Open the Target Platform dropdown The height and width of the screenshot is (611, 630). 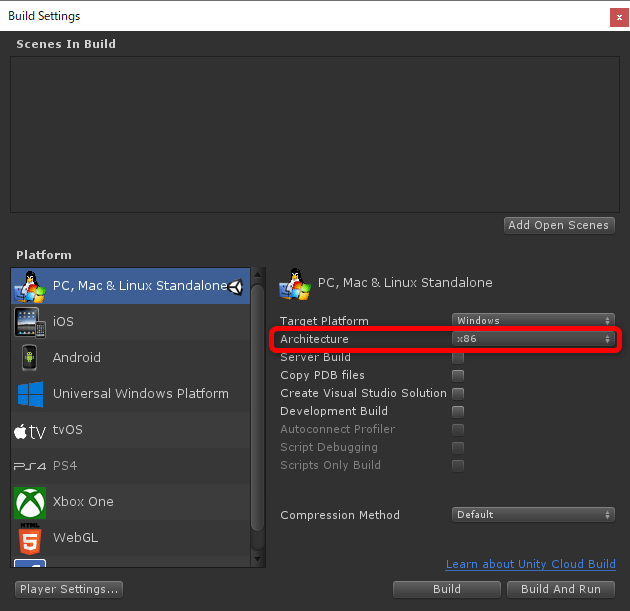pos(533,321)
